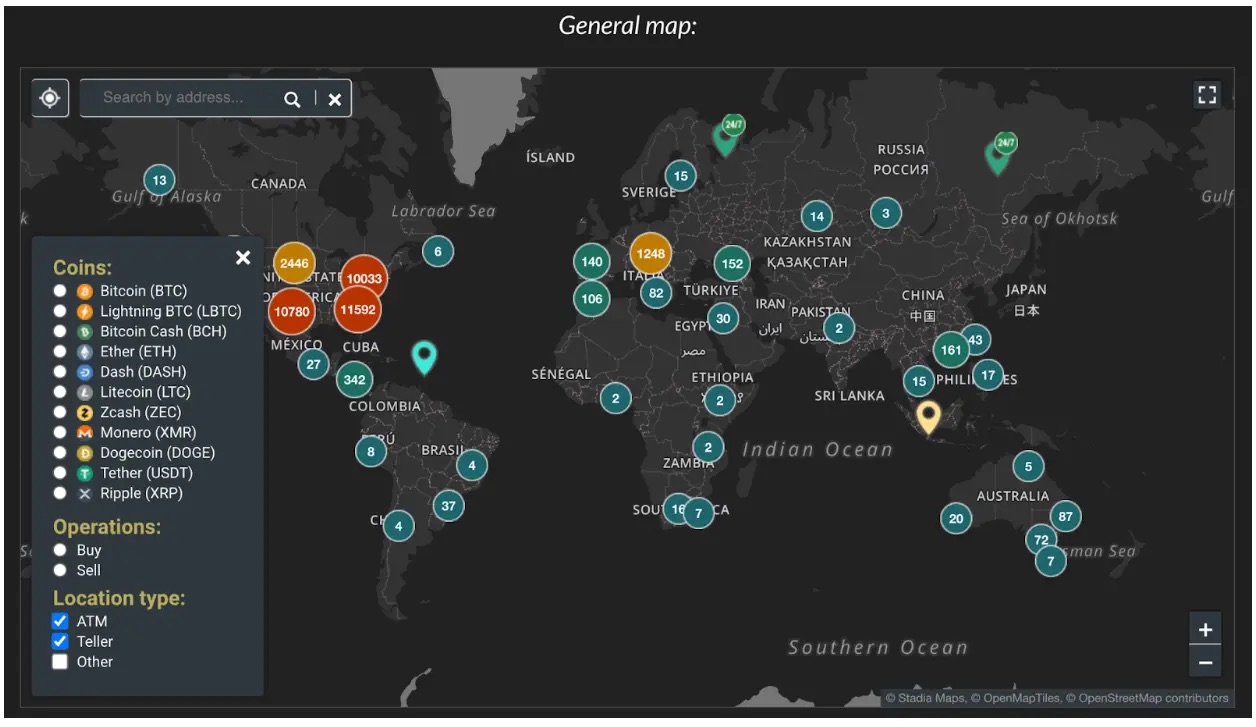
Task: Enter fullscreen map mode
Action: tap(1207, 93)
